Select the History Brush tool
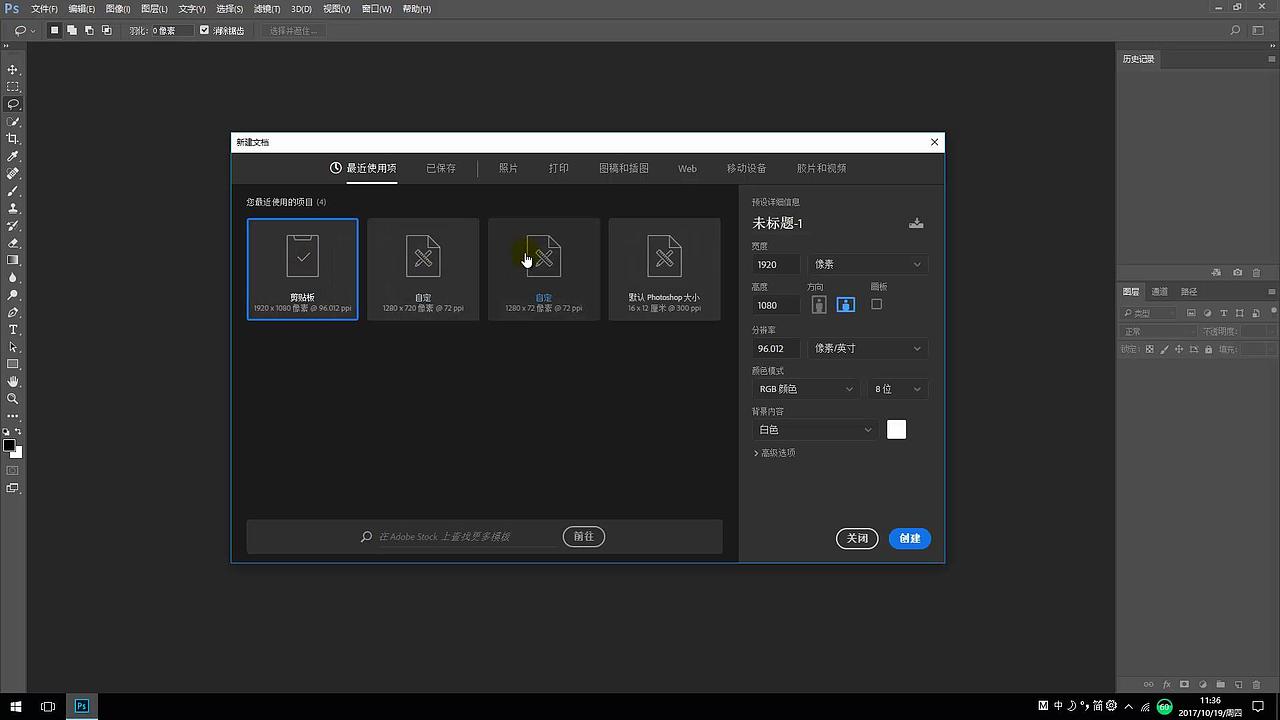Viewport: 1280px width, 720px height. click(x=13, y=226)
